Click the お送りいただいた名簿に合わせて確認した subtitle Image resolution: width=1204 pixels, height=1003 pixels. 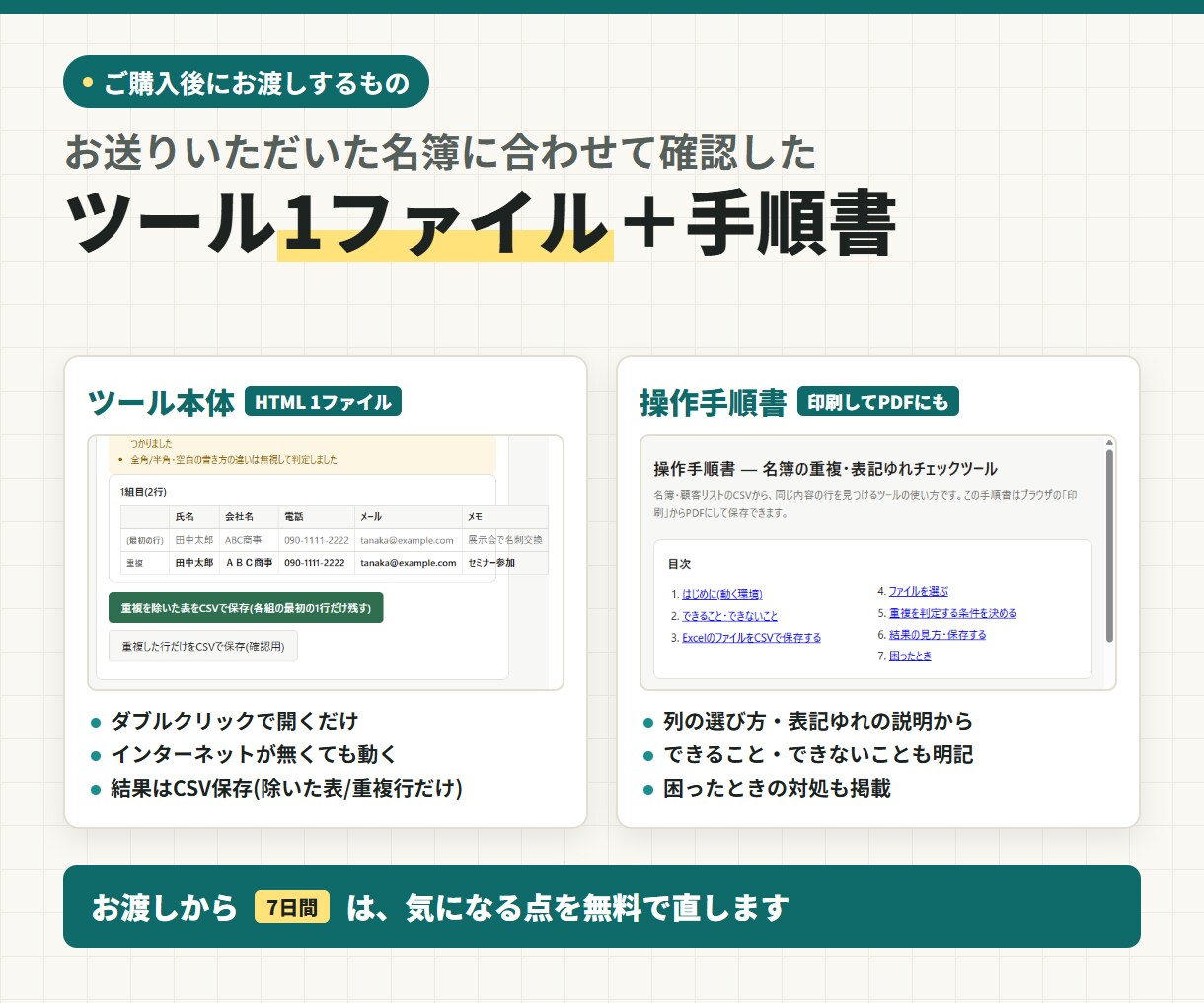tap(440, 153)
